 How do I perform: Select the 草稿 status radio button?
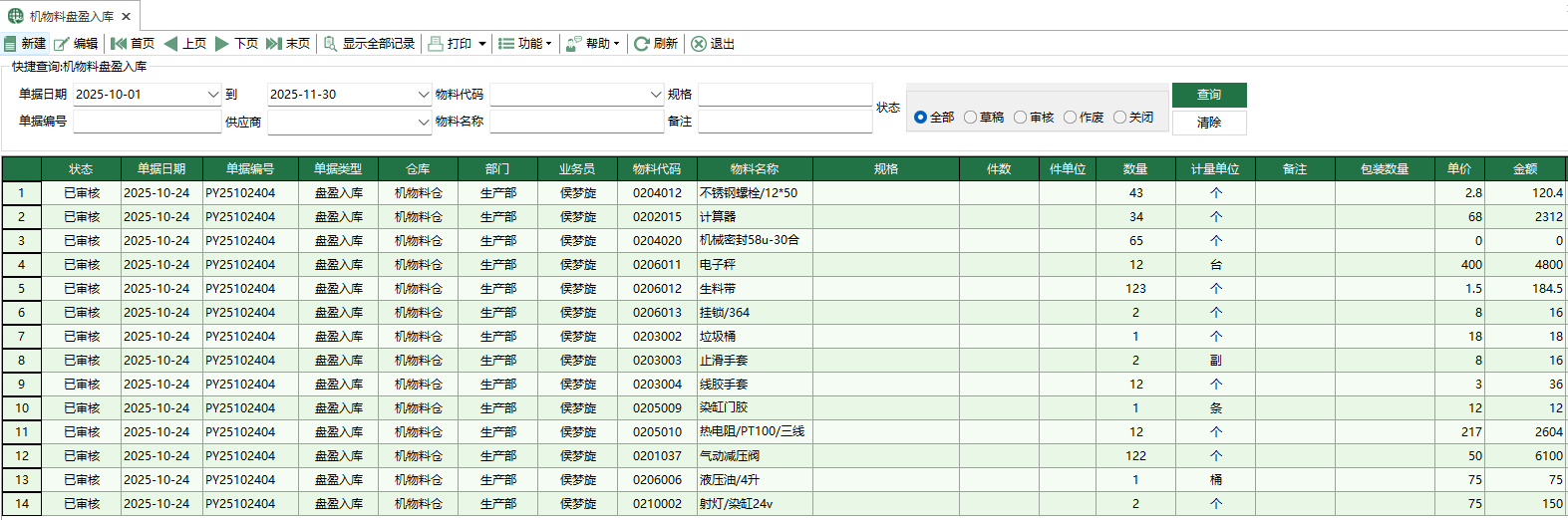coord(971,118)
